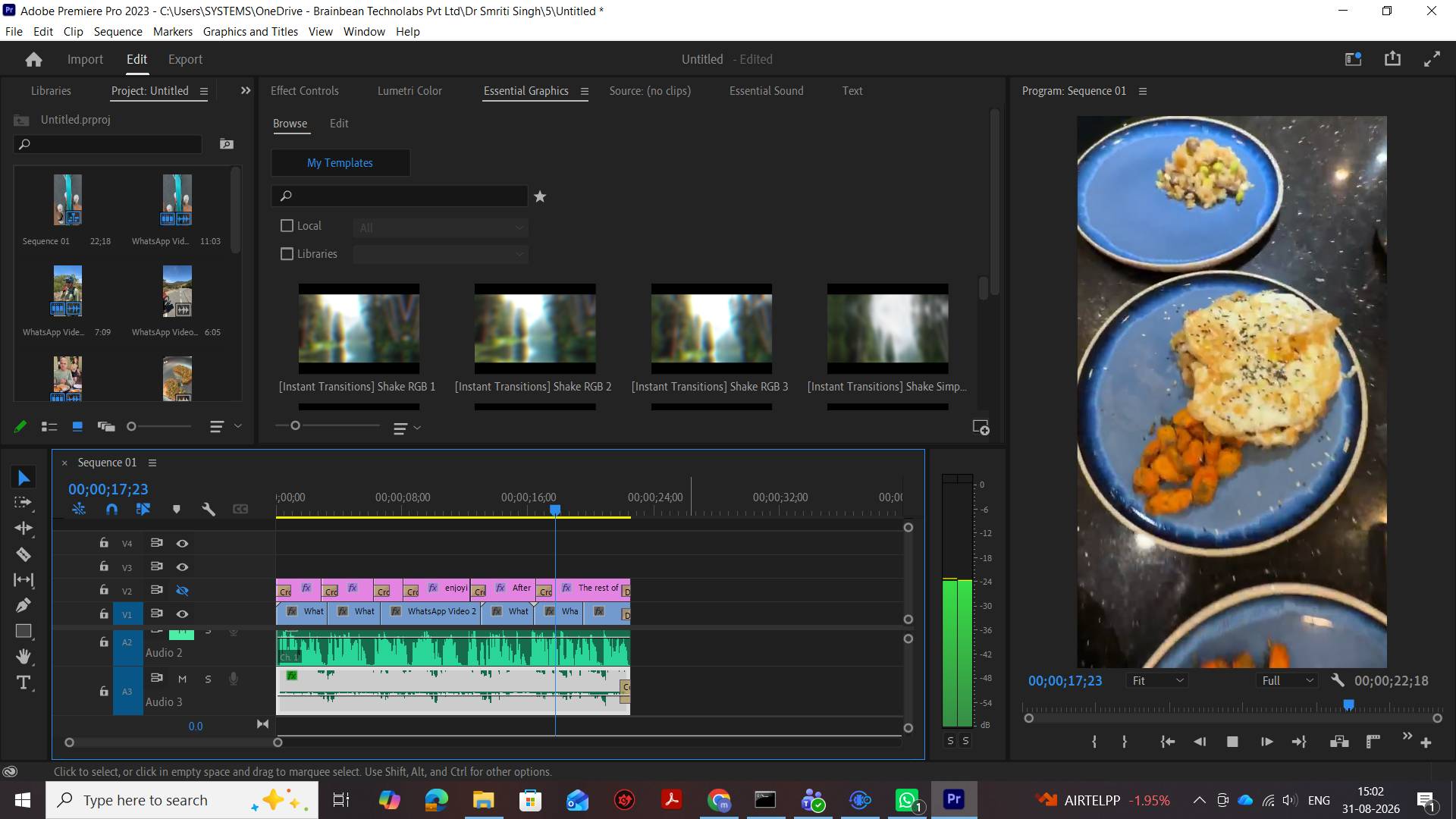Viewport: 1456px width, 819px height.
Task: Toggle V2 track output eye
Action: [x=182, y=590]
